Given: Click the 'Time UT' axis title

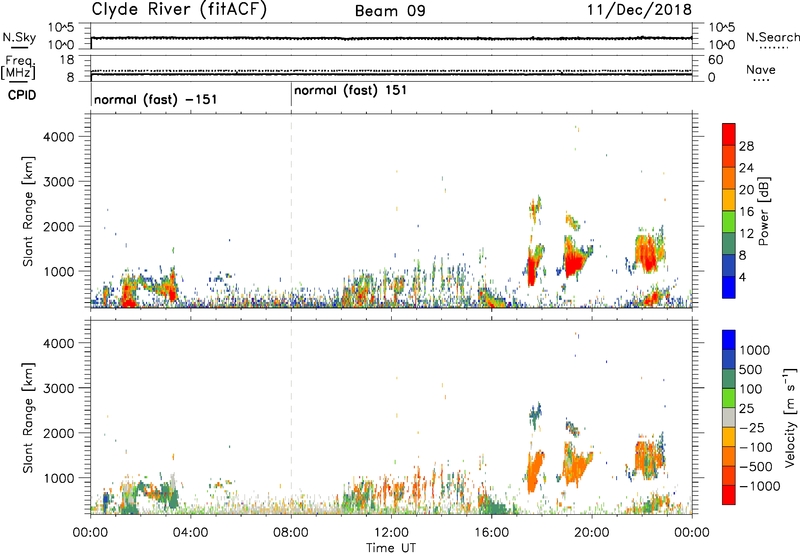Looking at the screenshot, I should (x=391, y=548).
